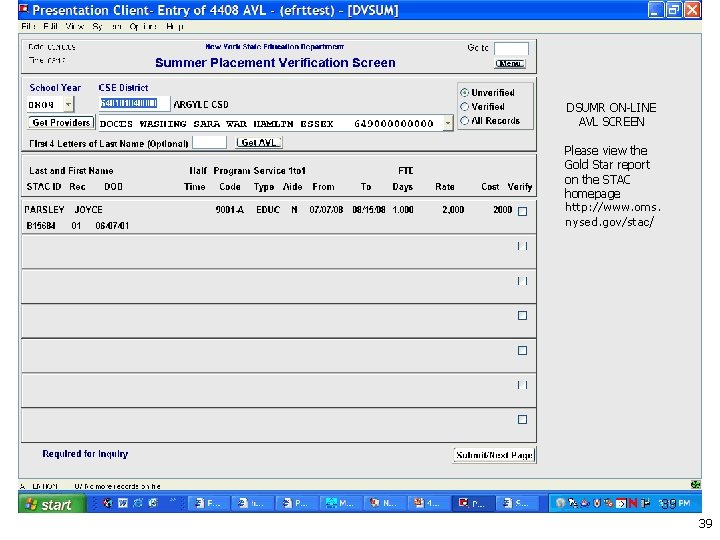Switch to the 'N...' taskbar window

point(384,504)
